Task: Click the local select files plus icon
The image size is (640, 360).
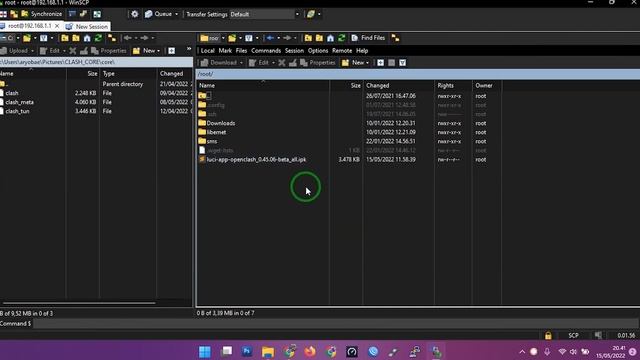Action: [171, 51]
